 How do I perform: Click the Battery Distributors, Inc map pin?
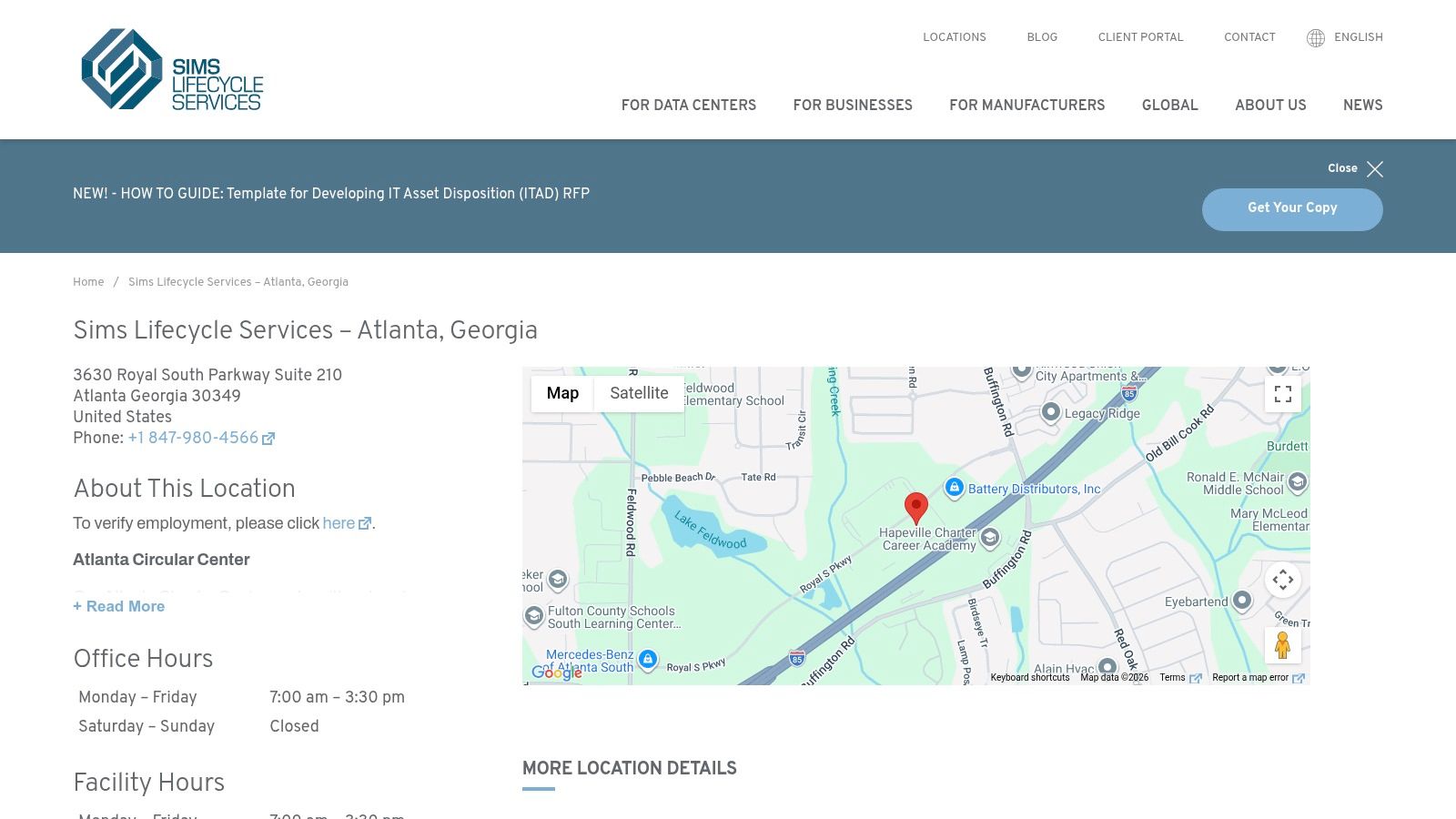click(955, 489)
